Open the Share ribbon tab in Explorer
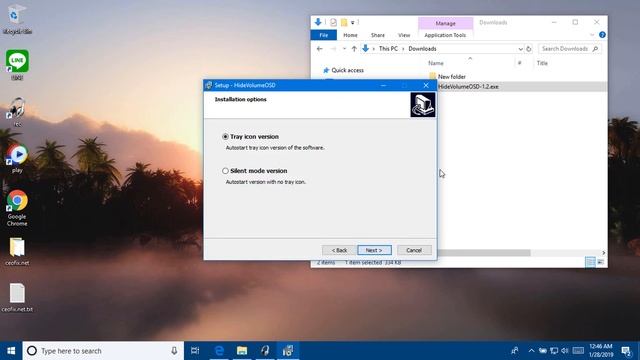The image size is (640, 360). (x=378, y=35)
